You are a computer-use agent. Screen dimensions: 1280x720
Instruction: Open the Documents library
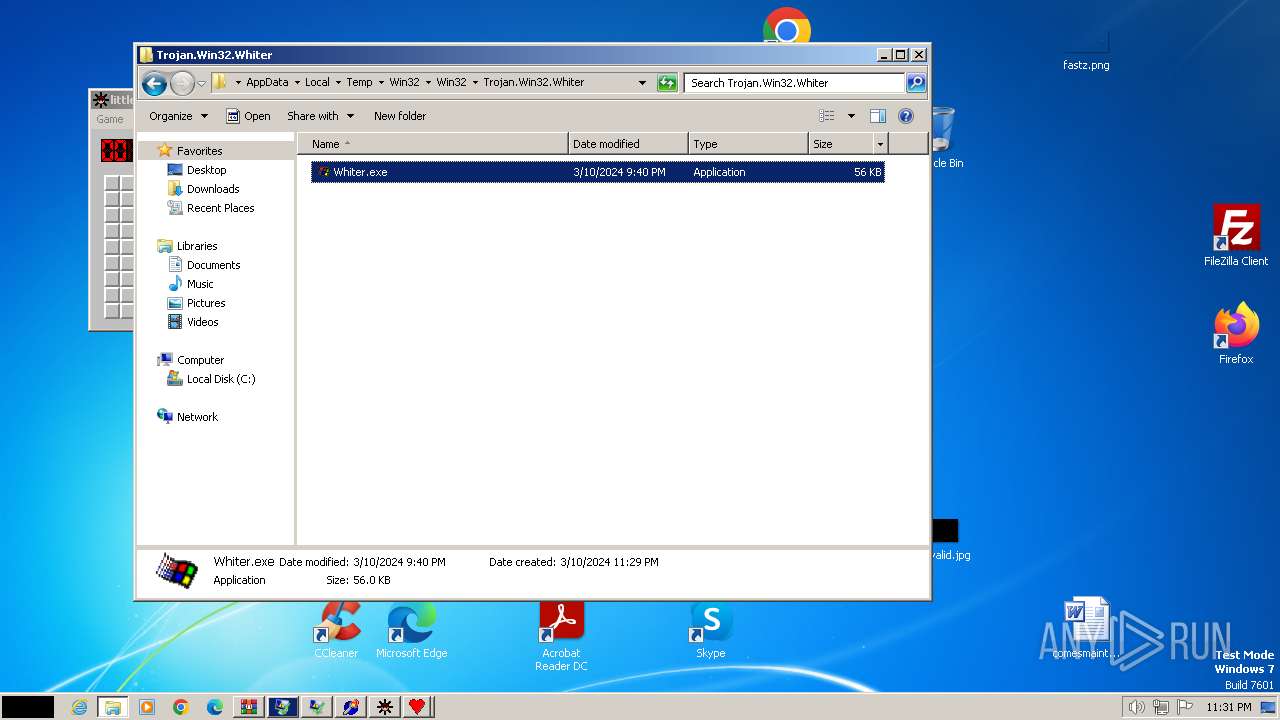pos(213,265)
